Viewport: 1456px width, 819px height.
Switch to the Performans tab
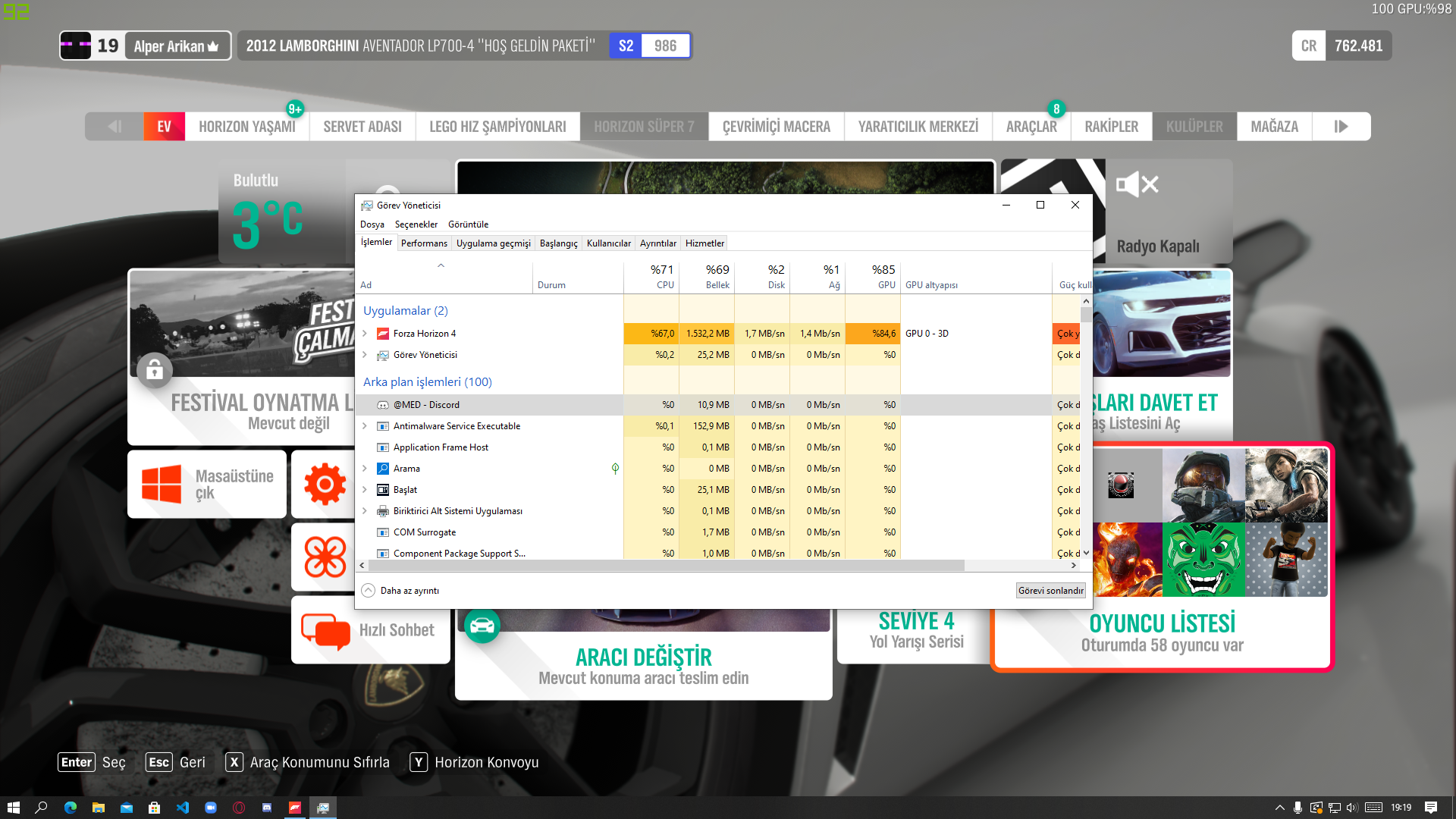(x=424, y=243)
